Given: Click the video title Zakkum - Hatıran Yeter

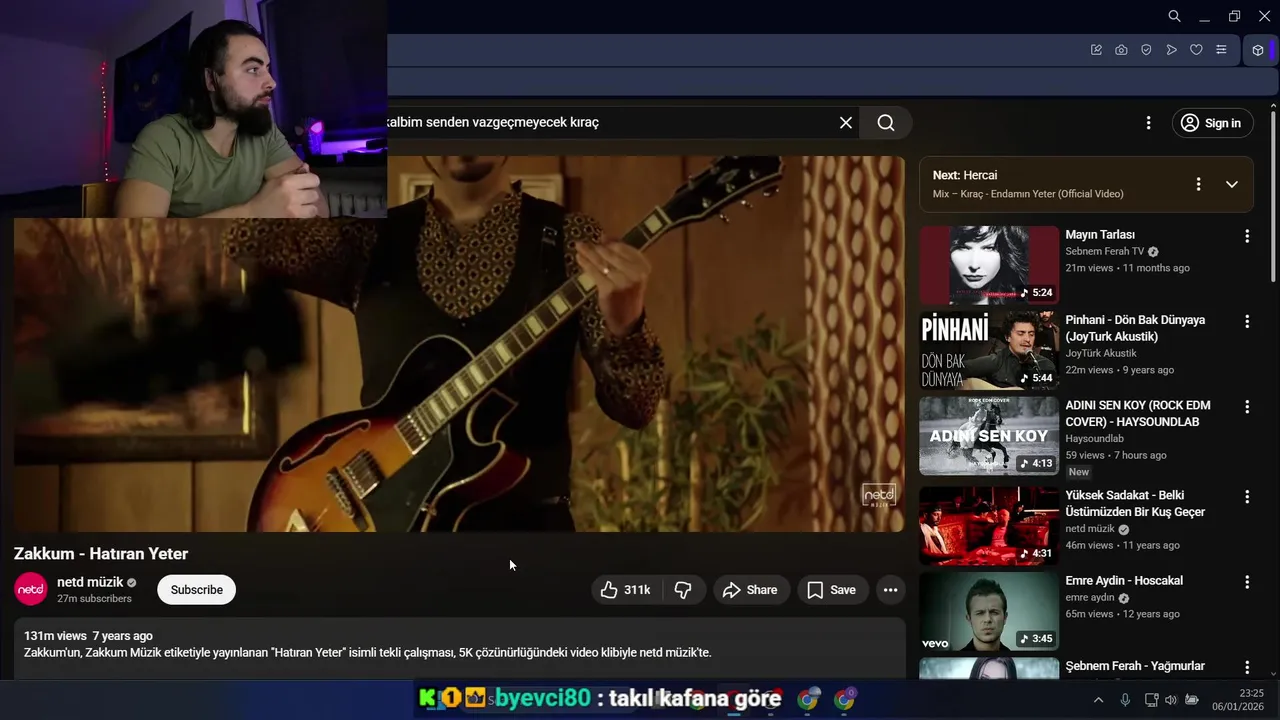Looking at the screenshot, I should [x=101, y=554].
